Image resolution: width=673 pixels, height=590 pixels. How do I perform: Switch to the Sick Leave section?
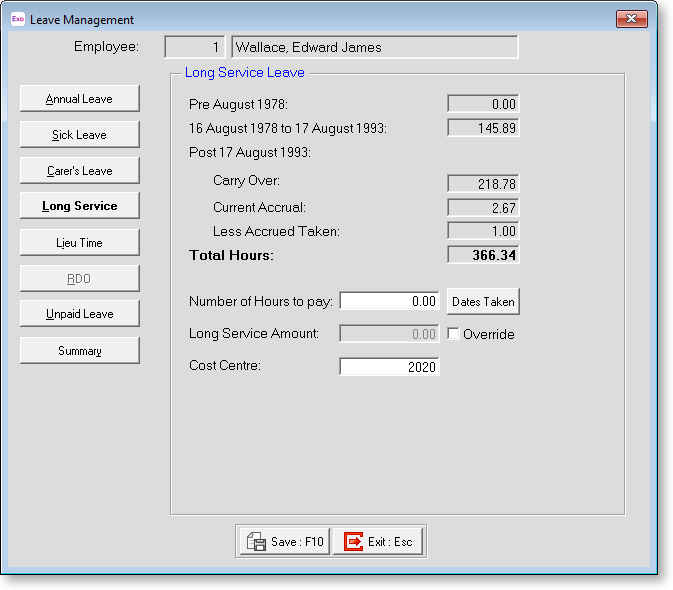coord(79,135)
